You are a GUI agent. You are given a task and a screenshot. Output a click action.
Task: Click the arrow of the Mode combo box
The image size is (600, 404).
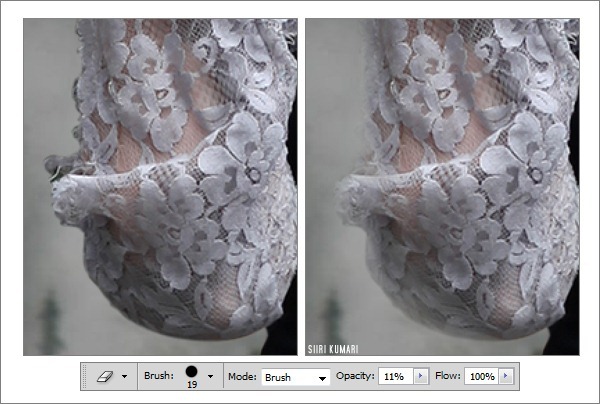click(x=322, y=378)
